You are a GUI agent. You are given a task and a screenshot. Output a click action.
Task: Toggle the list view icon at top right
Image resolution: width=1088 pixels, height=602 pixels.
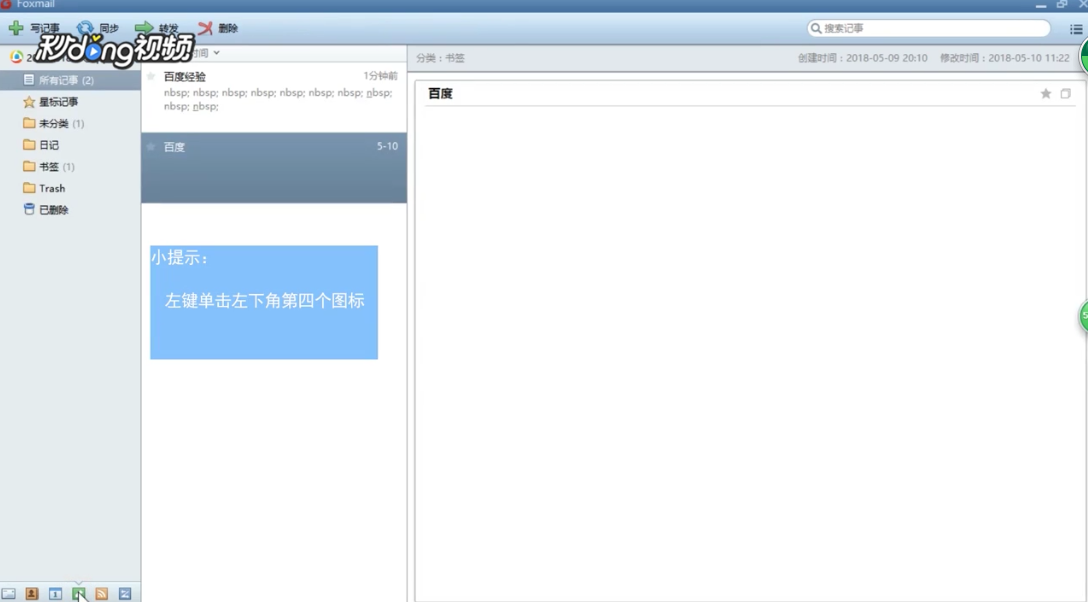coord(1077,28)
